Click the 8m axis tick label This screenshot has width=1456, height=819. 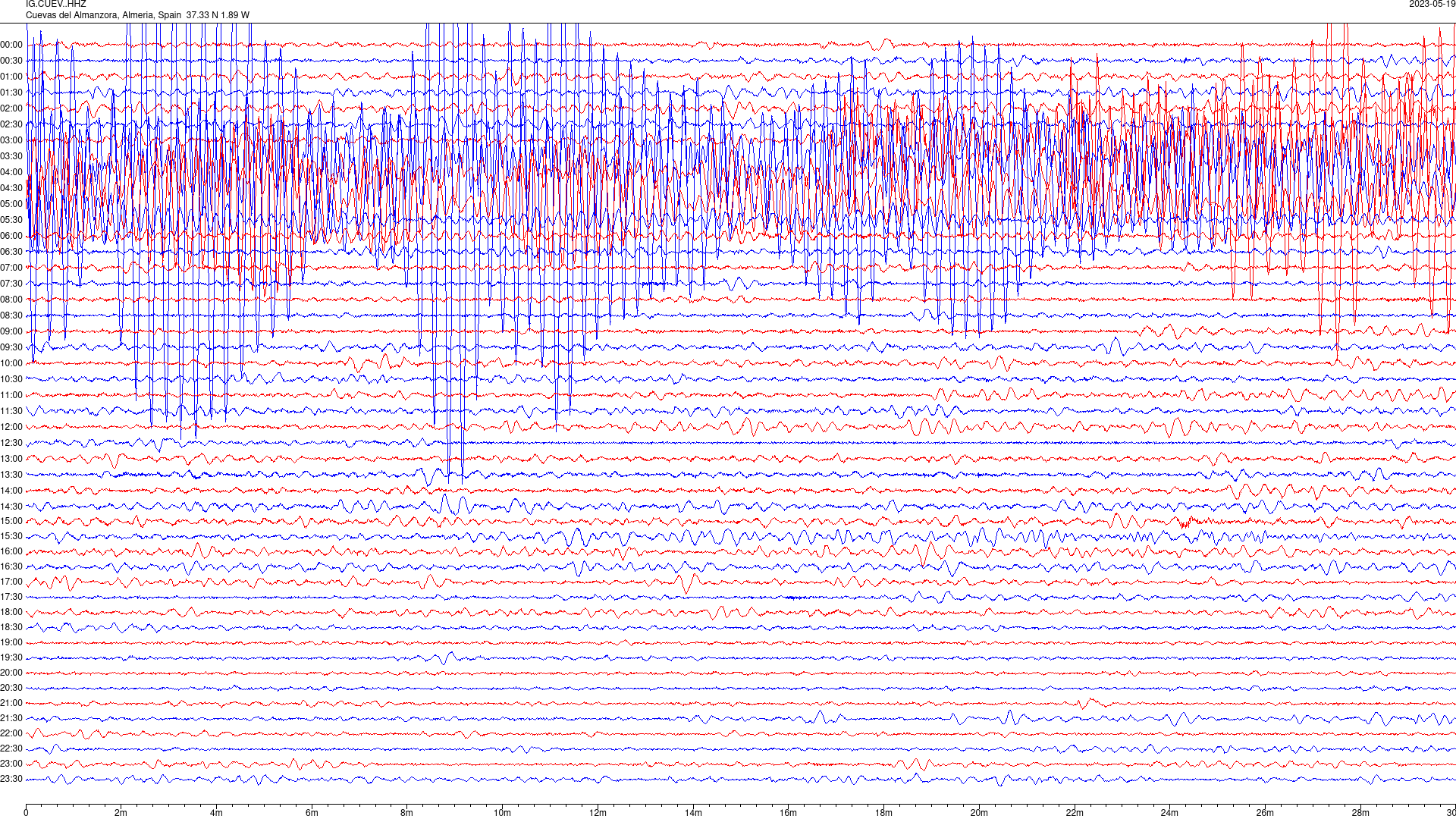coord(407,814)
